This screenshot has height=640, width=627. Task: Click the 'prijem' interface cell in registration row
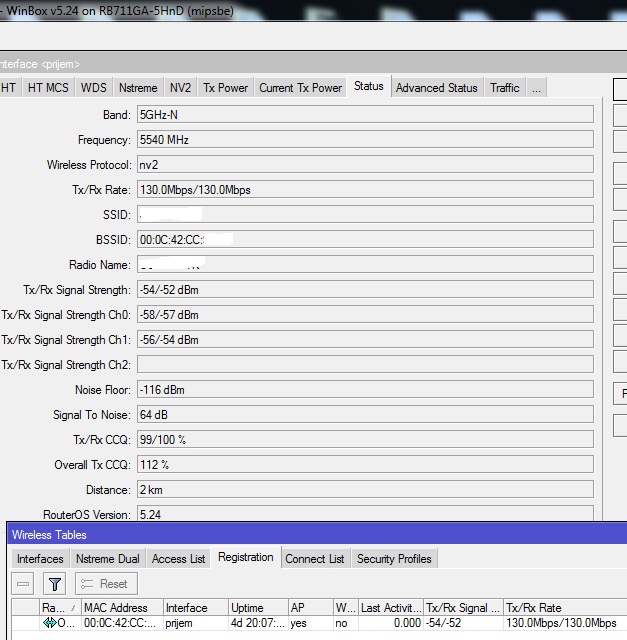coord(196,623)
